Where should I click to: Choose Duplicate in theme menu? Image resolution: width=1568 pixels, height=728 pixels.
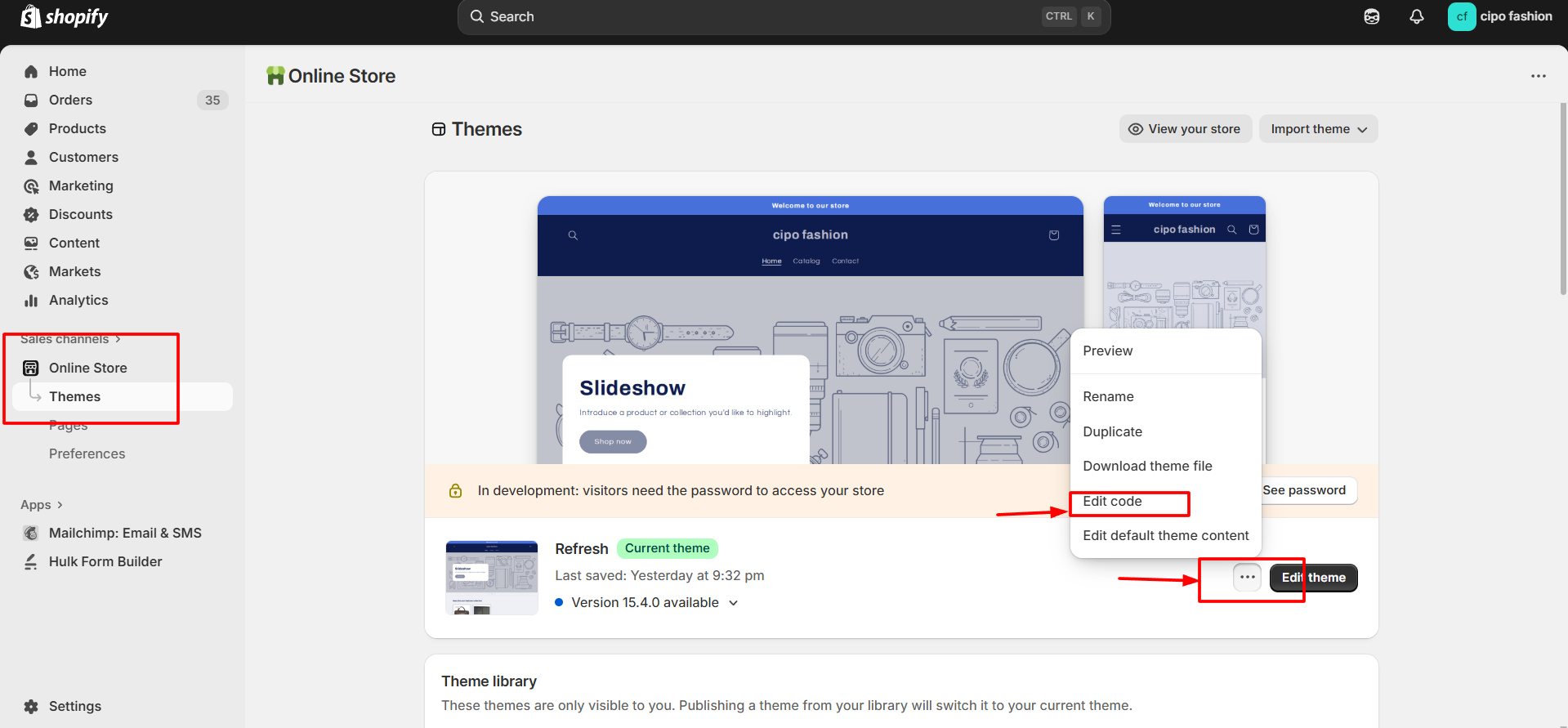pos(1112,431)
